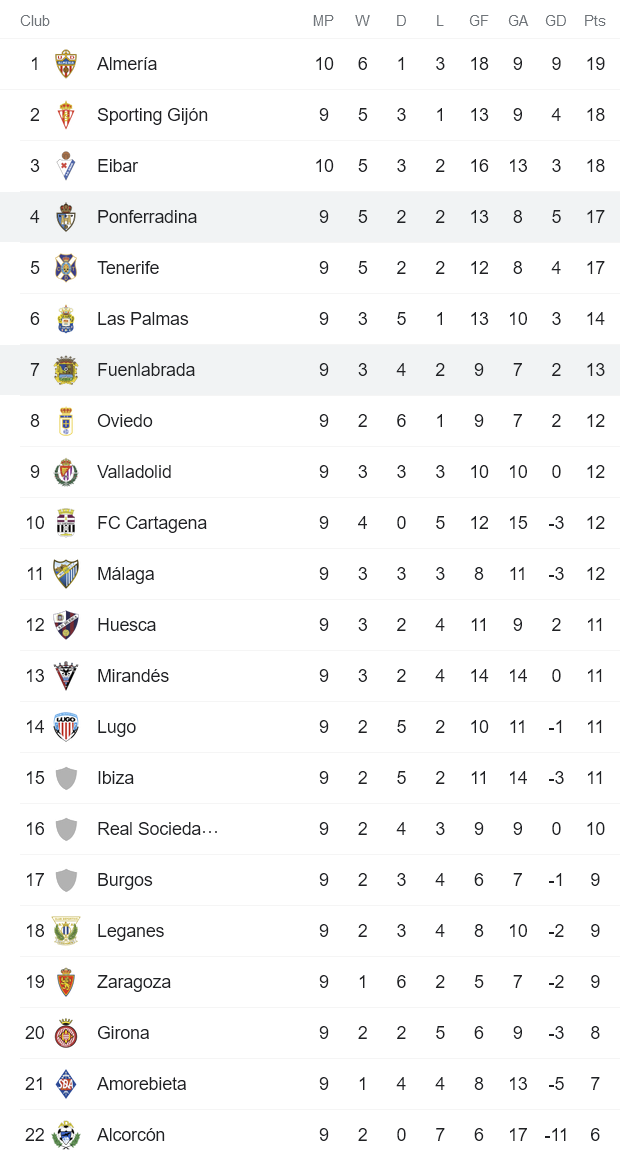Open the Ponferradina team link
The width and height of the screenshot is (620, 1163).
(147, 217)
